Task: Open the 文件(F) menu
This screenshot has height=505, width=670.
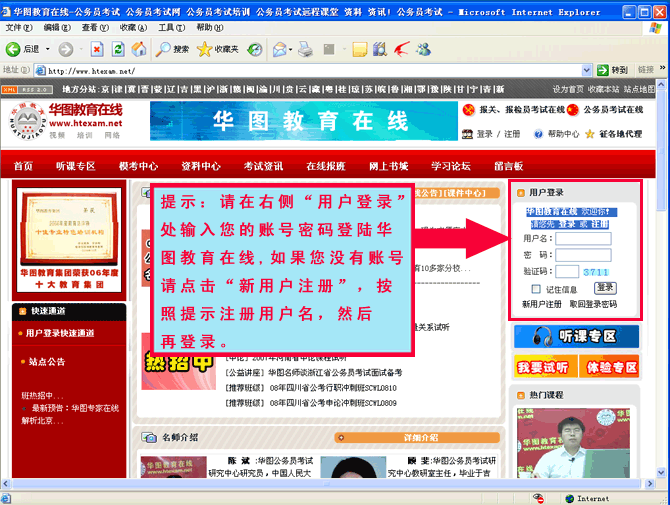Action: (x=18, y=28)
